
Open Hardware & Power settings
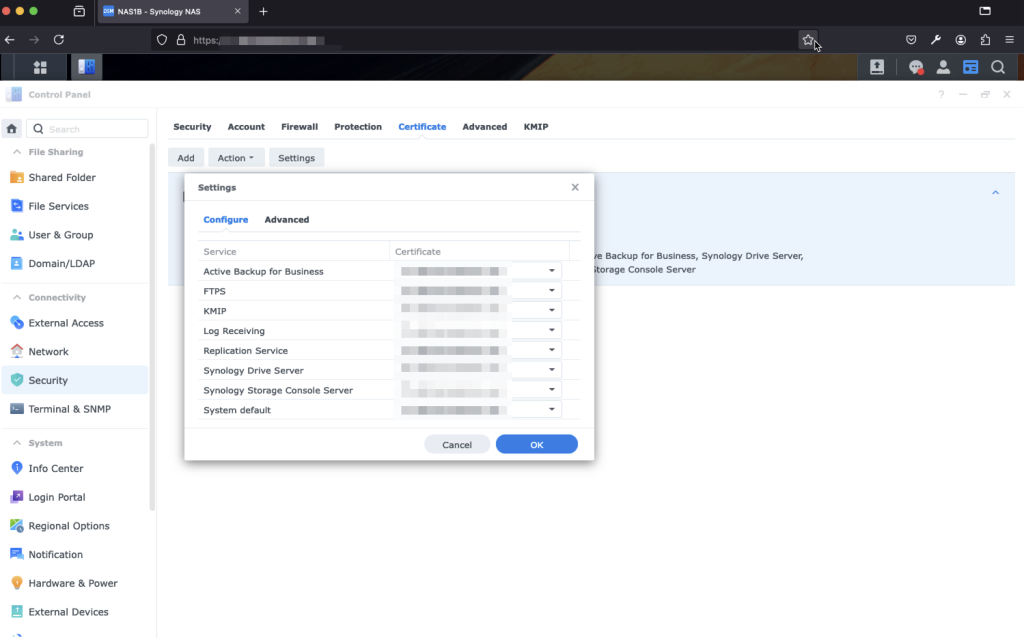point(75,584)
